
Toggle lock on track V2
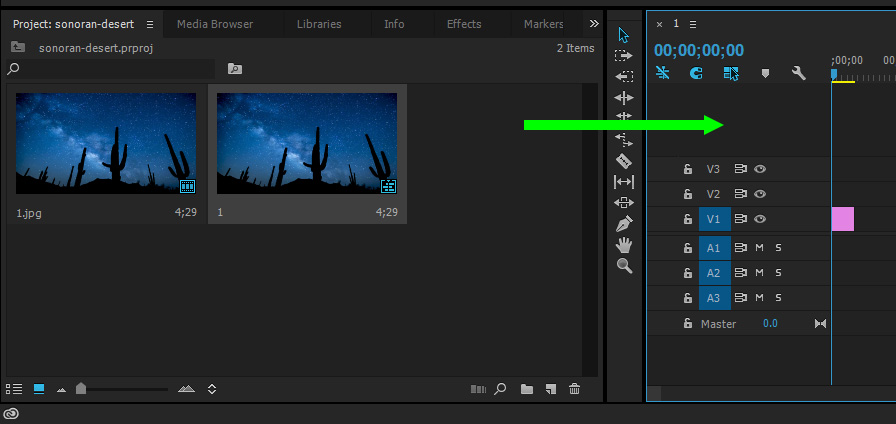pyautogui.click(x=688, y=194)
